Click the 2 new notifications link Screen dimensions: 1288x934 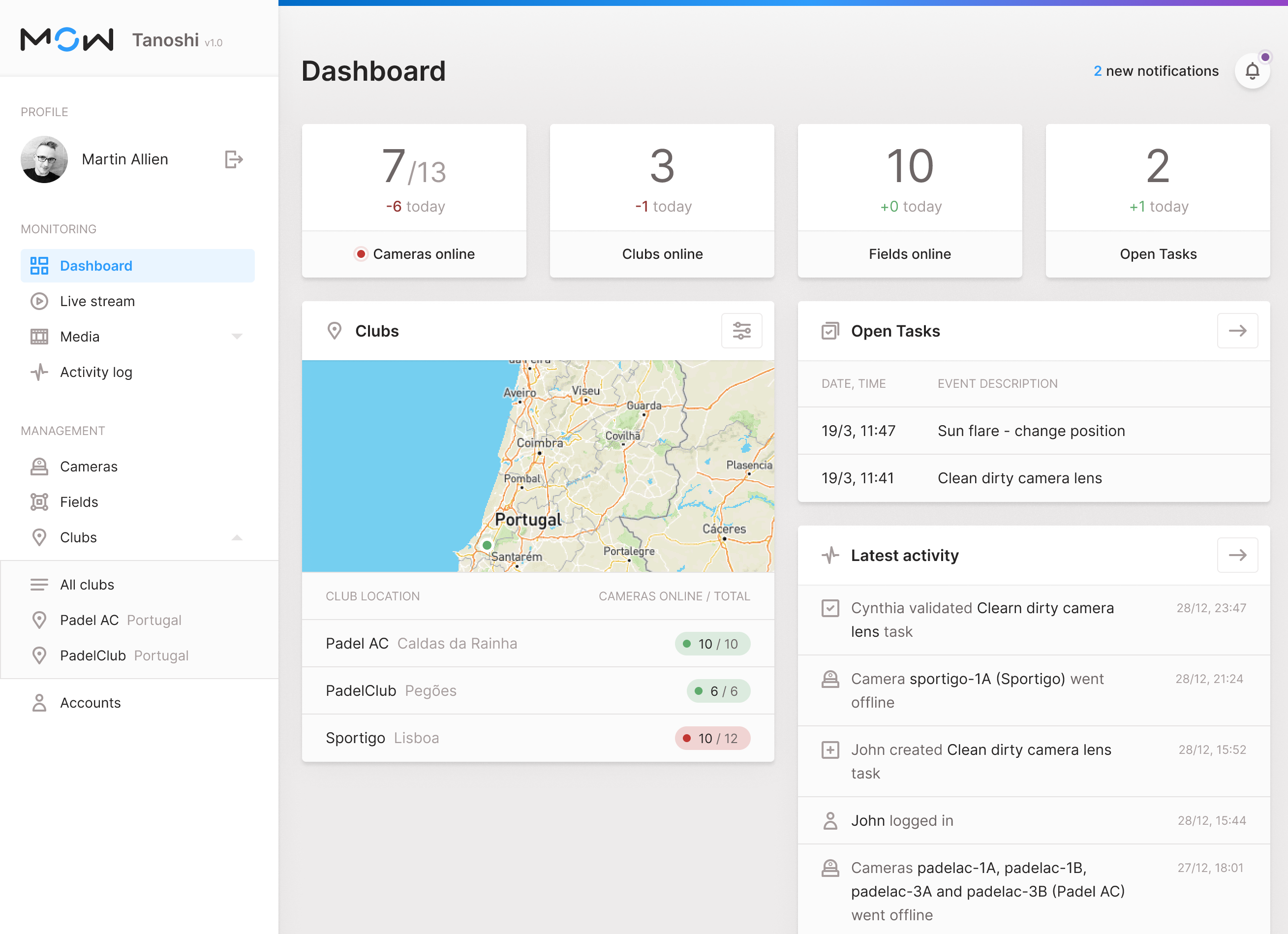pyautogui.click(x=1156, y=71)
